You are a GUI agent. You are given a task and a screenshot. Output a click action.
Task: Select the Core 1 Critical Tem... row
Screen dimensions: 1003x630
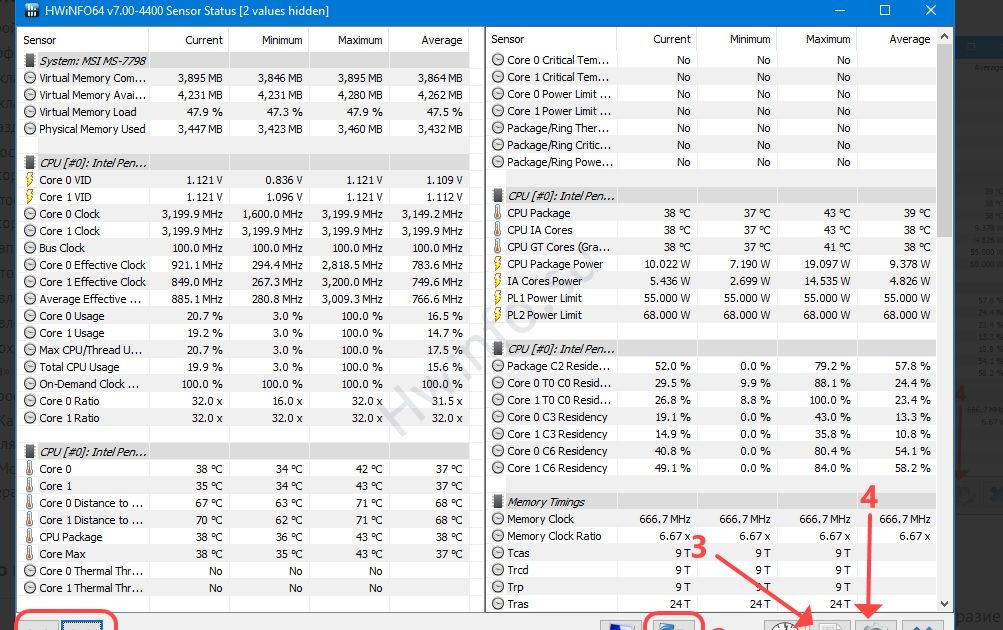coord(713,77)
